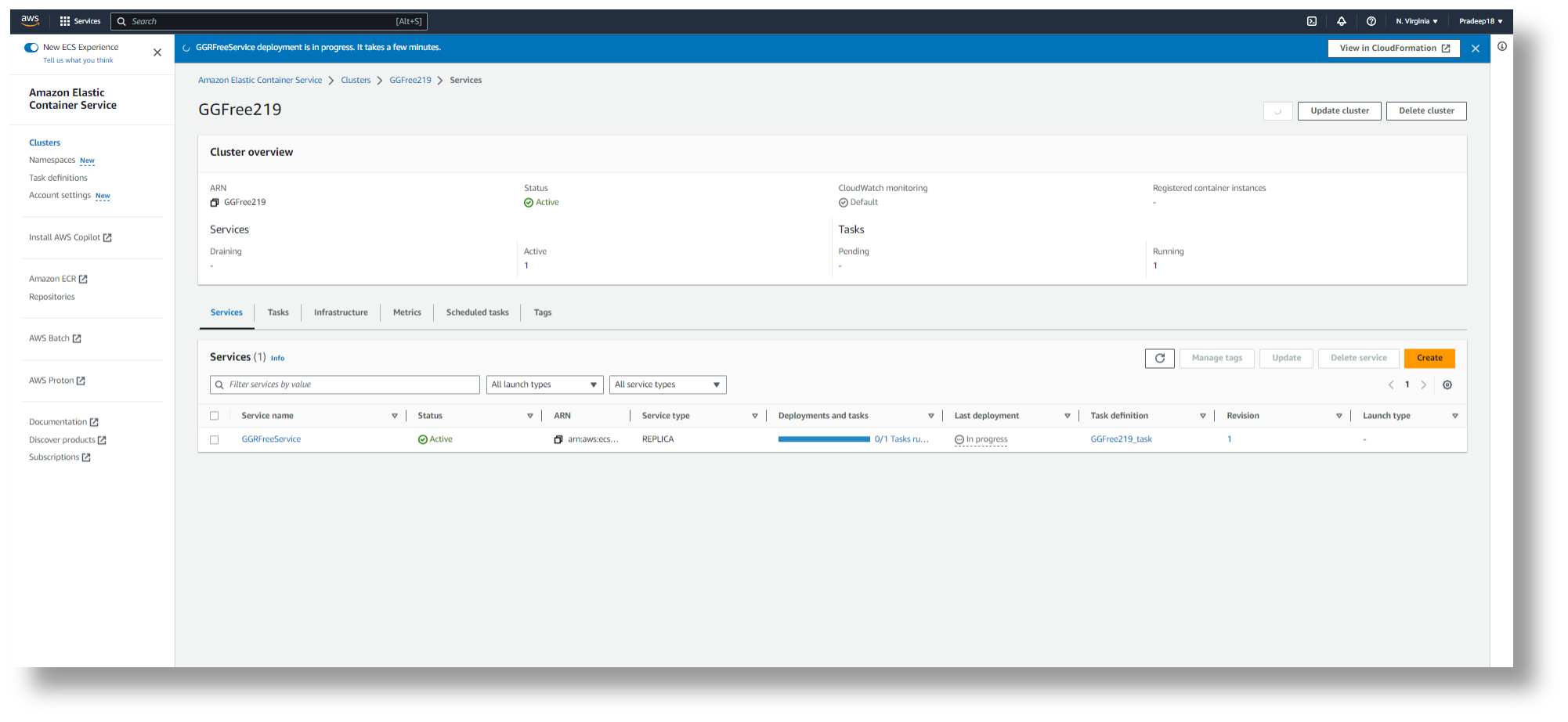Open the GGRFreeService service link
Screen dimensions: 1568x722
[x=271, y=440]
